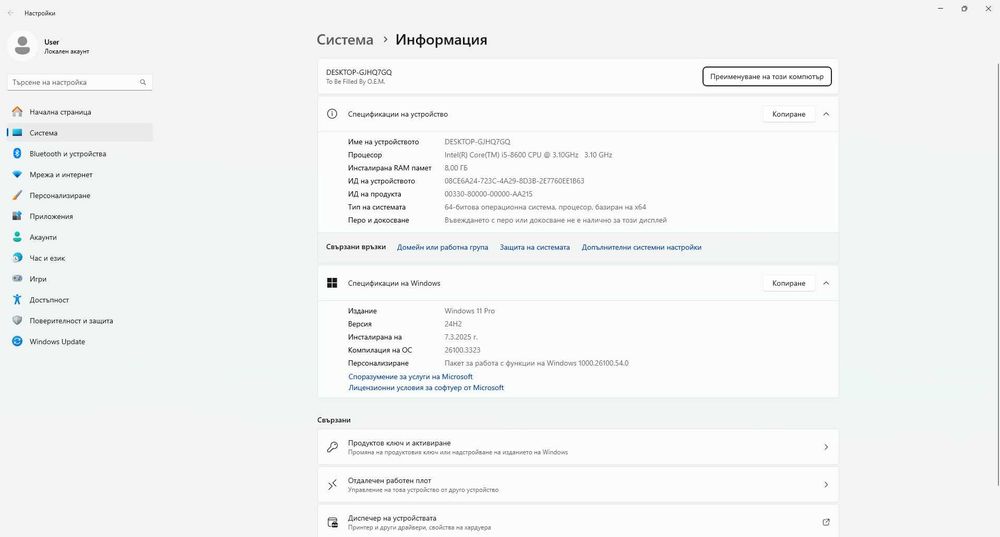
Task: Click the Игри controller icon
Action: 17,279
